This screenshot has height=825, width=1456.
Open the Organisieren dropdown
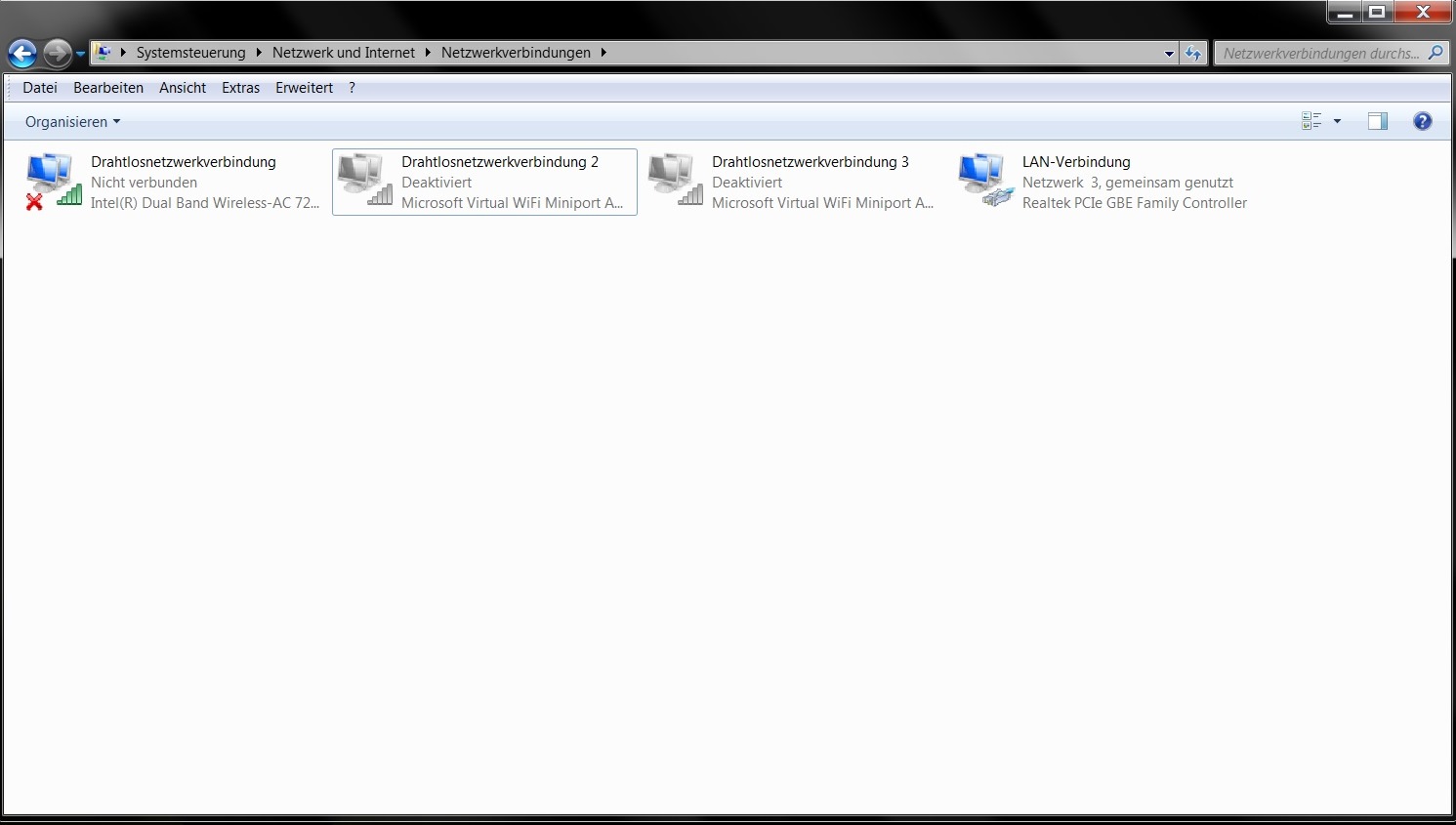point(72,122)
